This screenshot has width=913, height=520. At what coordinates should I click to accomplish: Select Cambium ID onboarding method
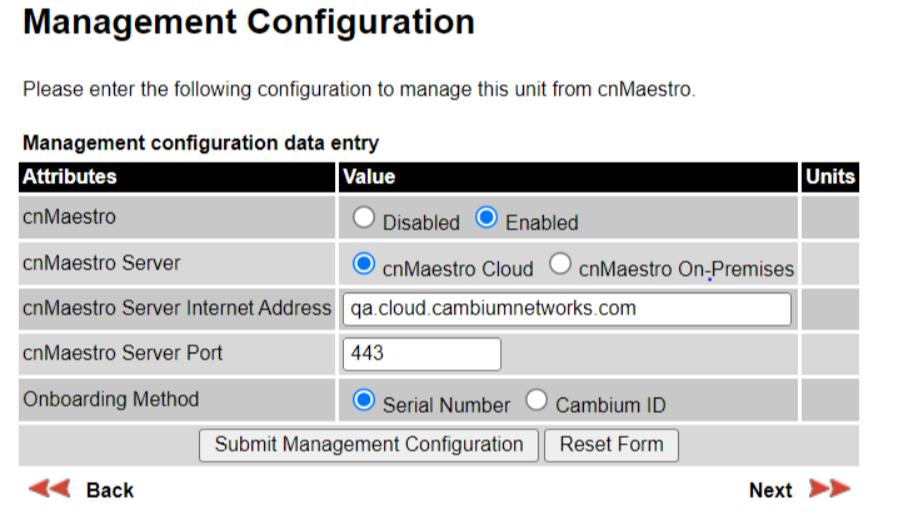click(536, 400)
